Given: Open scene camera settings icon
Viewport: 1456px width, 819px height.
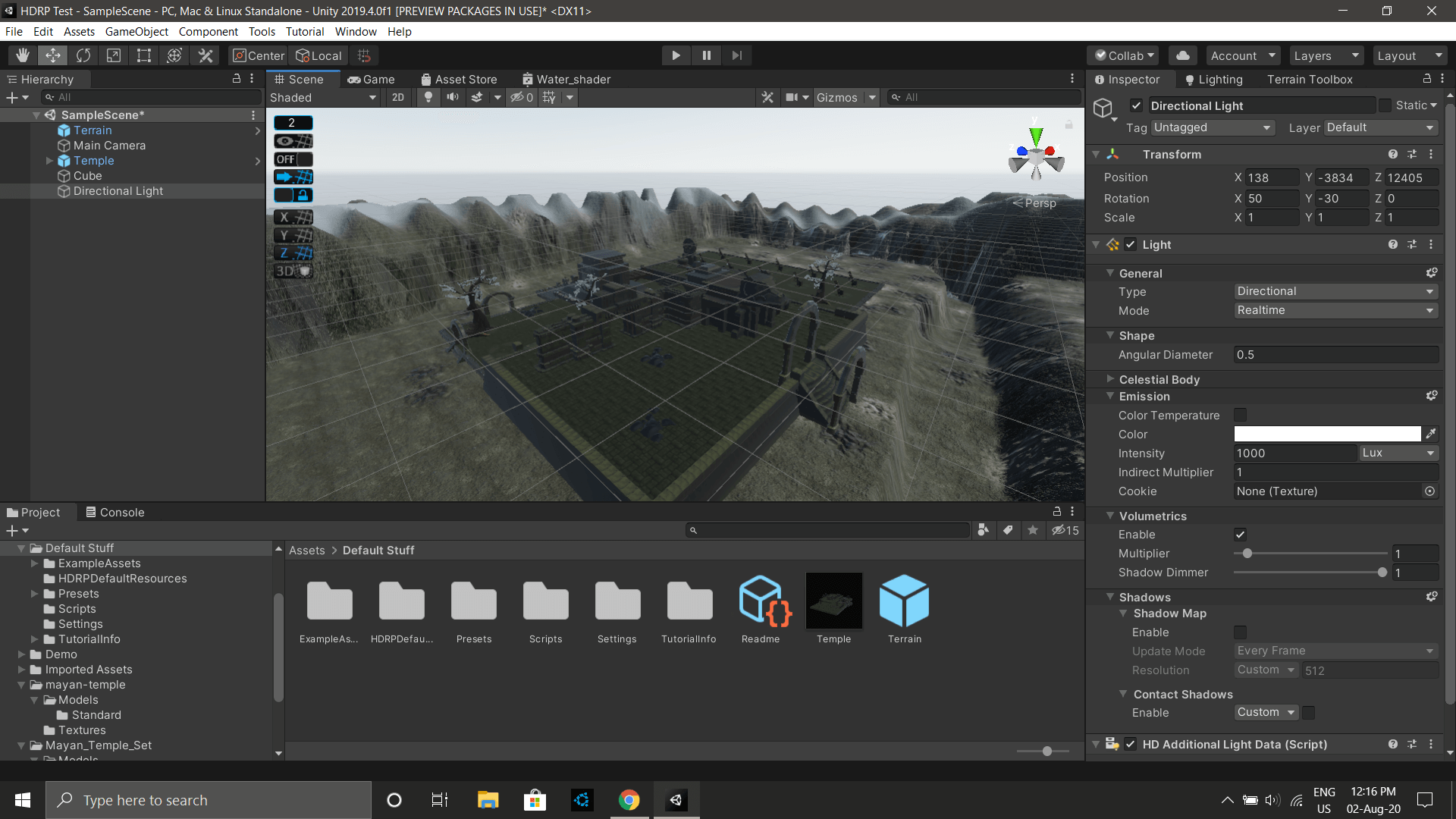Looking at the screenshot, I should (792, 97).
